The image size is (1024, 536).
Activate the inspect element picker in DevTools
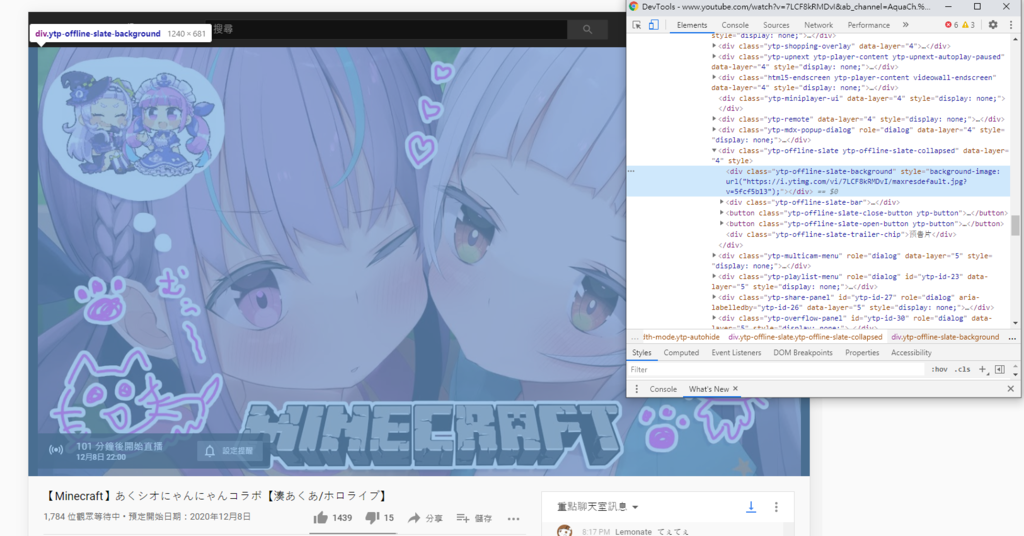(x=637, y=25)
